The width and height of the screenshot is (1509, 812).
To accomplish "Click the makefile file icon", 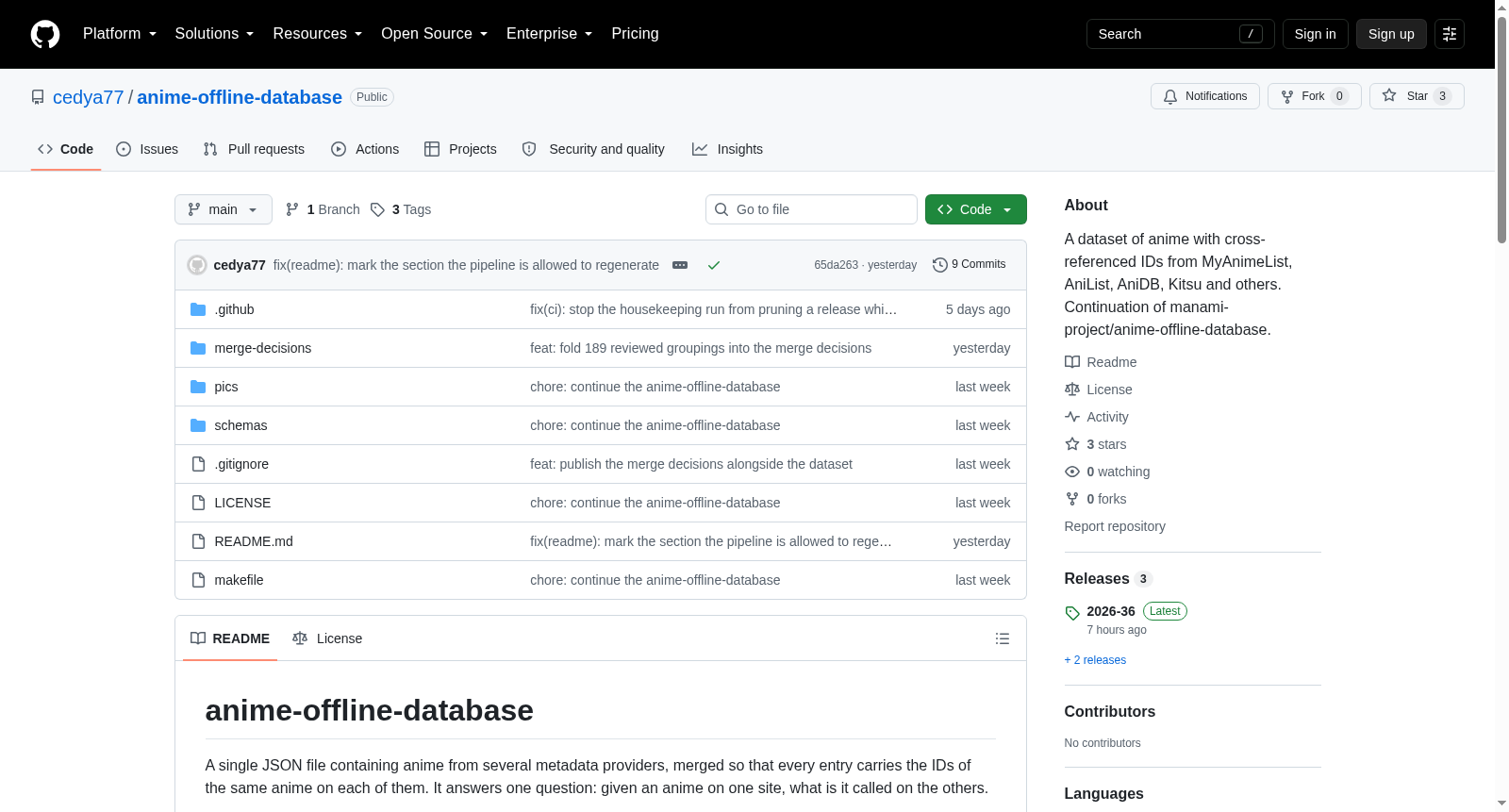I will click(198, 580).
